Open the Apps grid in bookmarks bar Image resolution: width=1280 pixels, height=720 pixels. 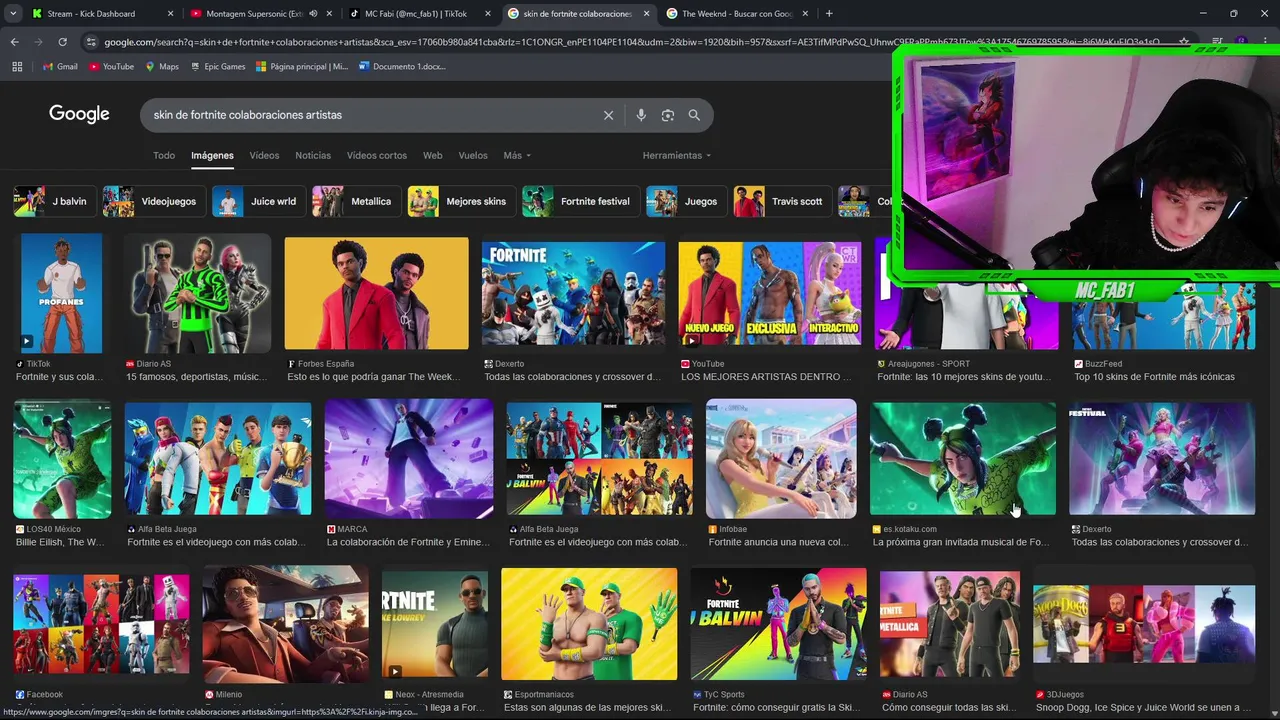tap(17, 66)
